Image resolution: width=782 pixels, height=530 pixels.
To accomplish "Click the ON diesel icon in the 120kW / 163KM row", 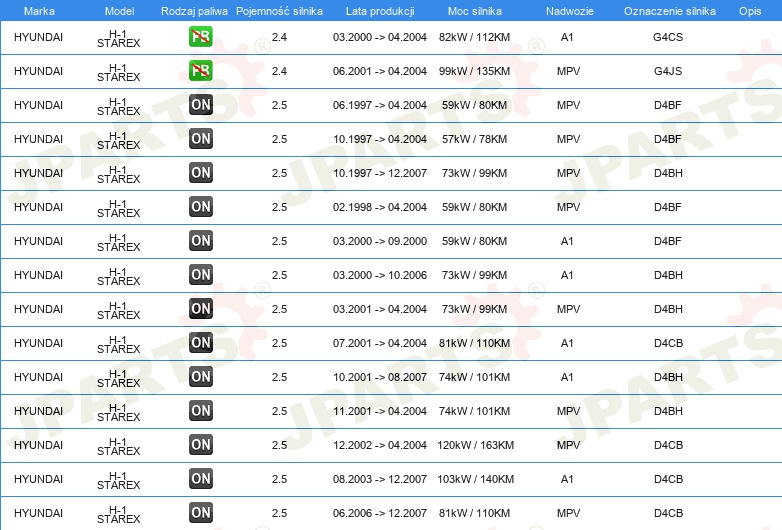I will click(x=201, y=445).
